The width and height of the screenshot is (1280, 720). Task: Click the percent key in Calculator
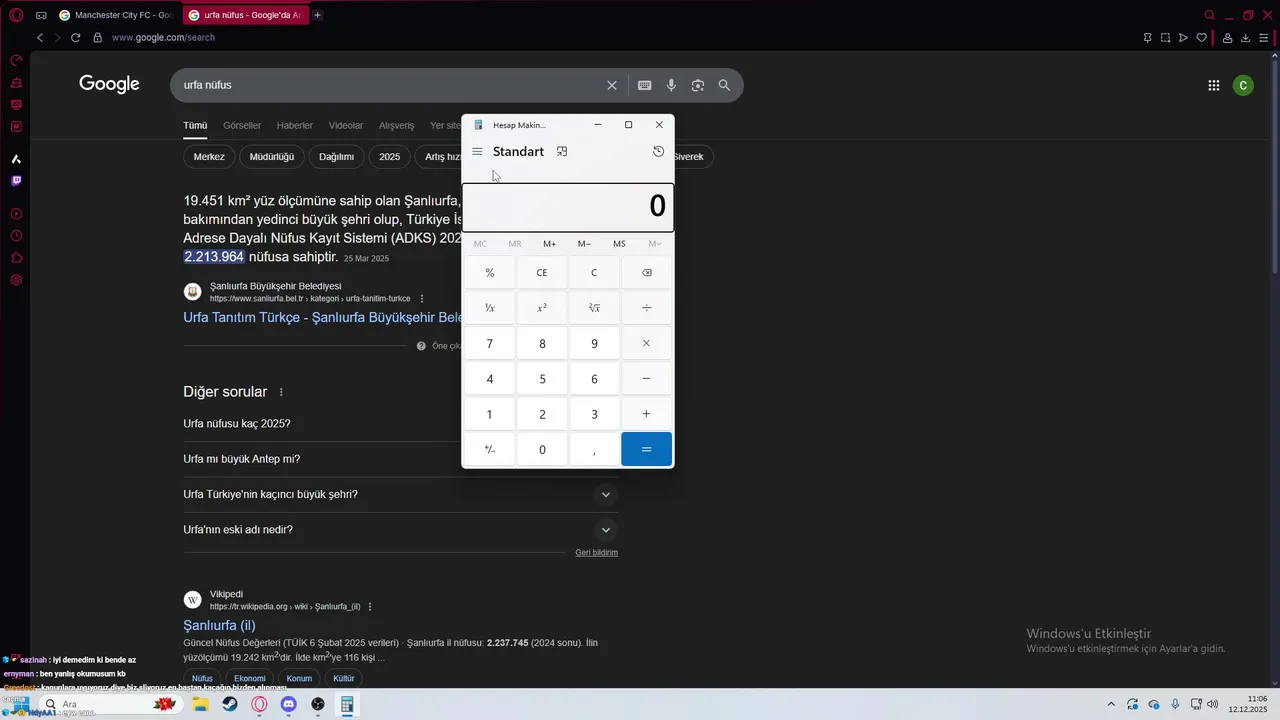tap(490, 273)
